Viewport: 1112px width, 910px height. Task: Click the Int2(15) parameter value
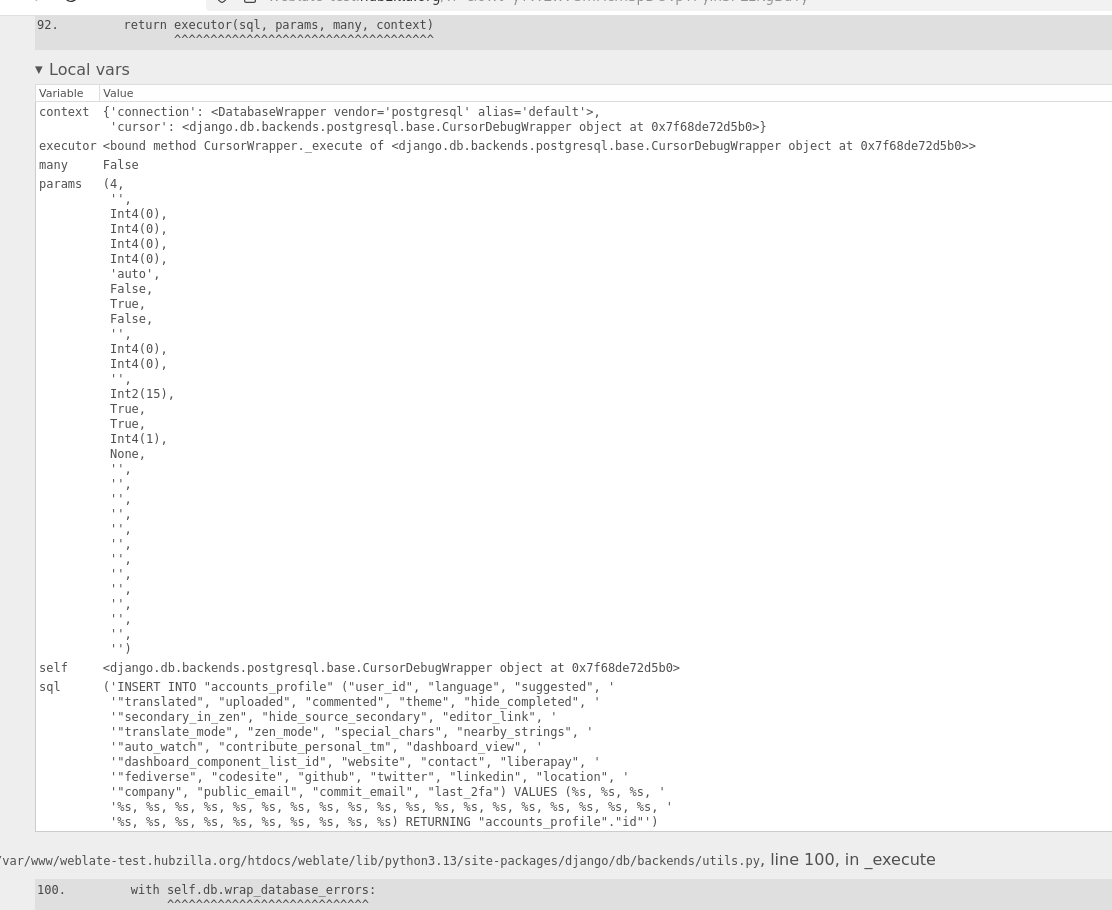coord(141,394)
